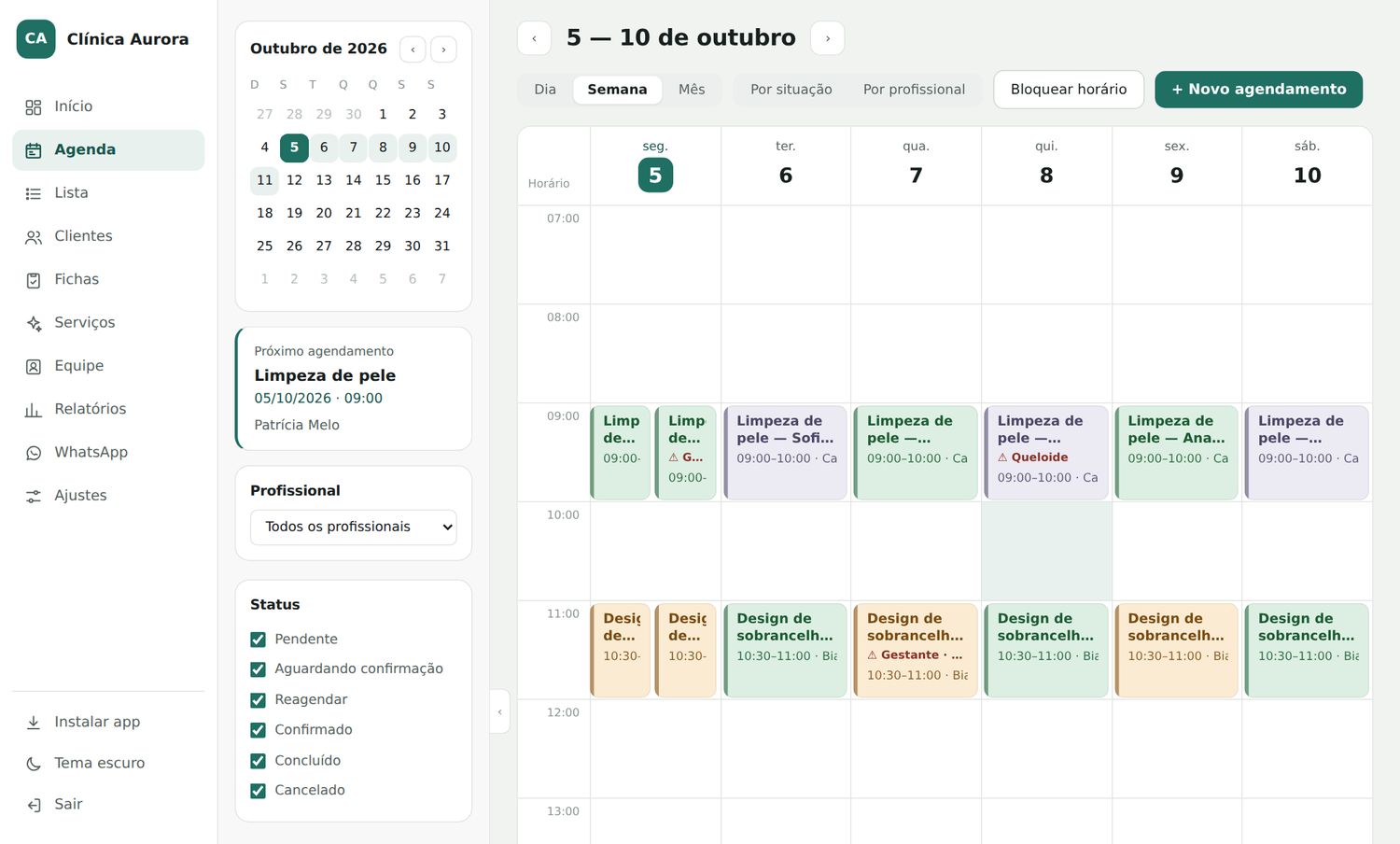The width and height of the screenshot is (1400, 844).
Task: Select the Semana view tab
Action: click(x=617, y=90)
